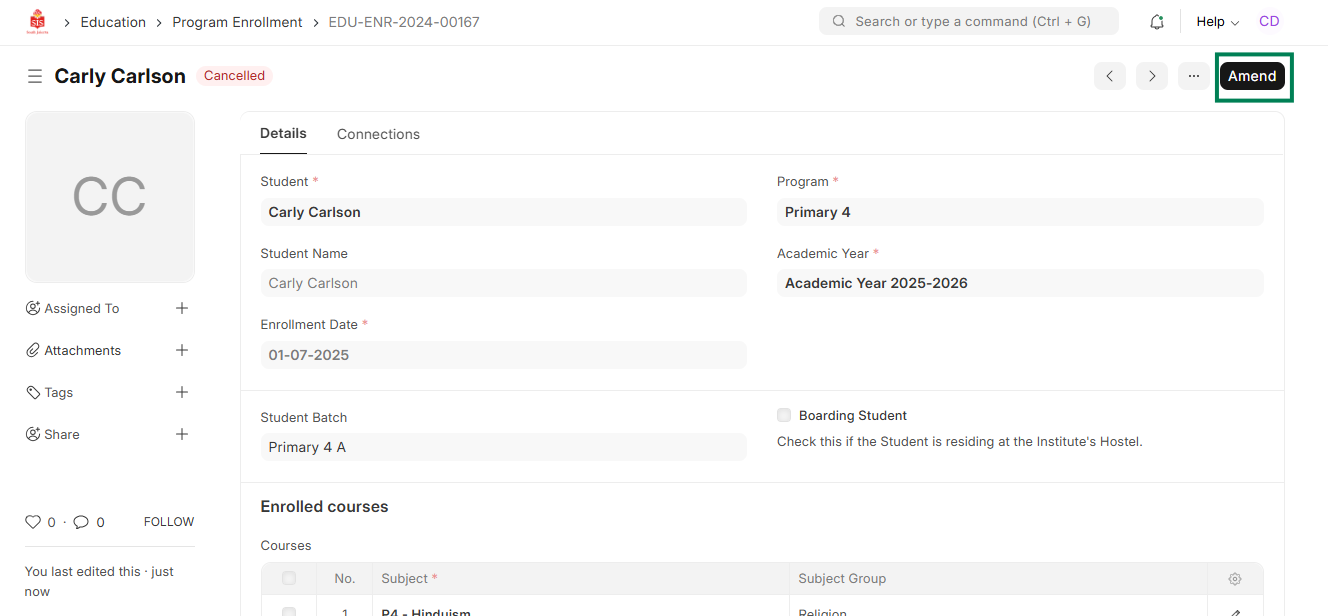
Task: Select the Details tab
Action: [x=283, y=133]
